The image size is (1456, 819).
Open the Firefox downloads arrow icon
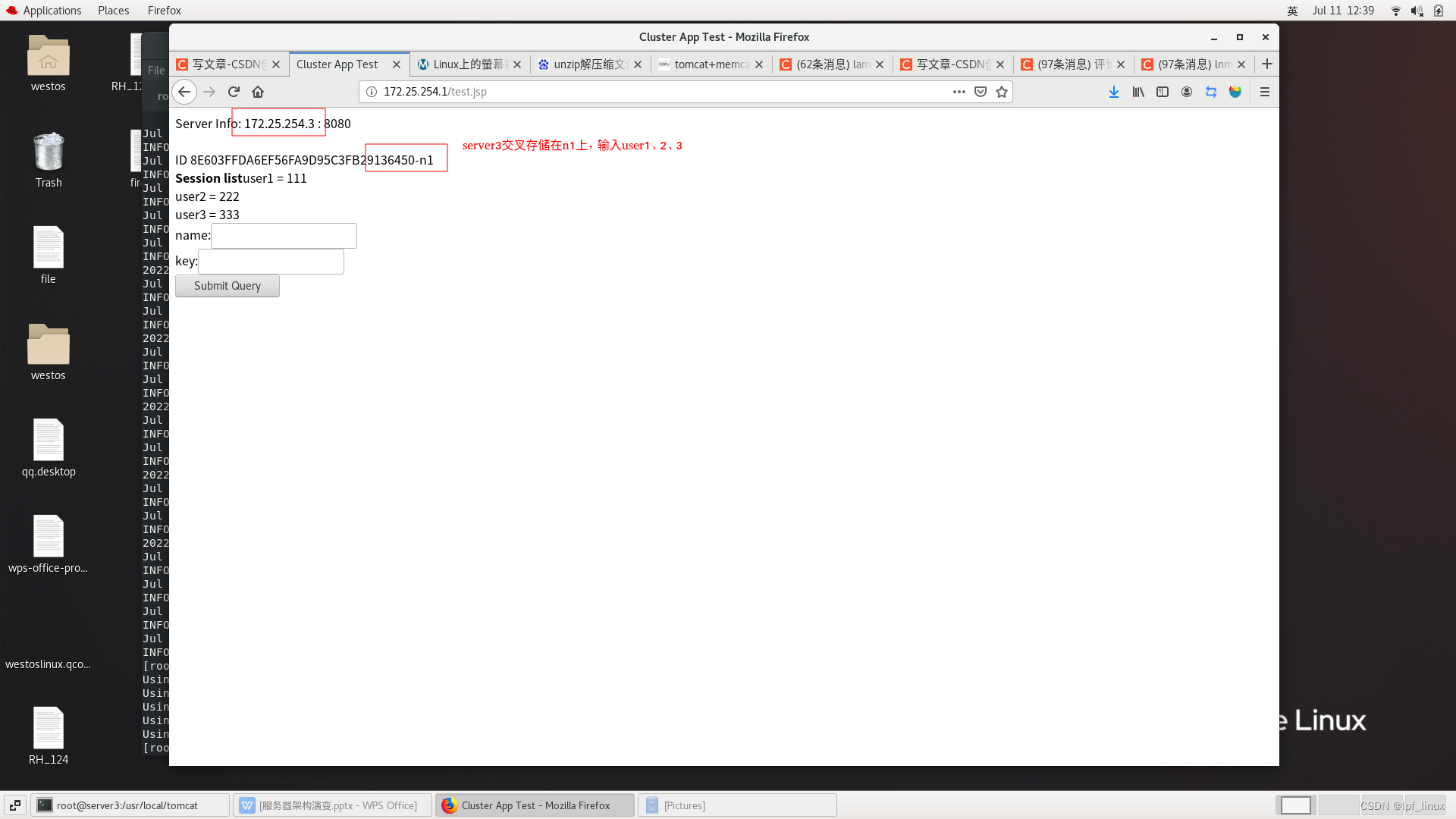tap(1113, 92)
